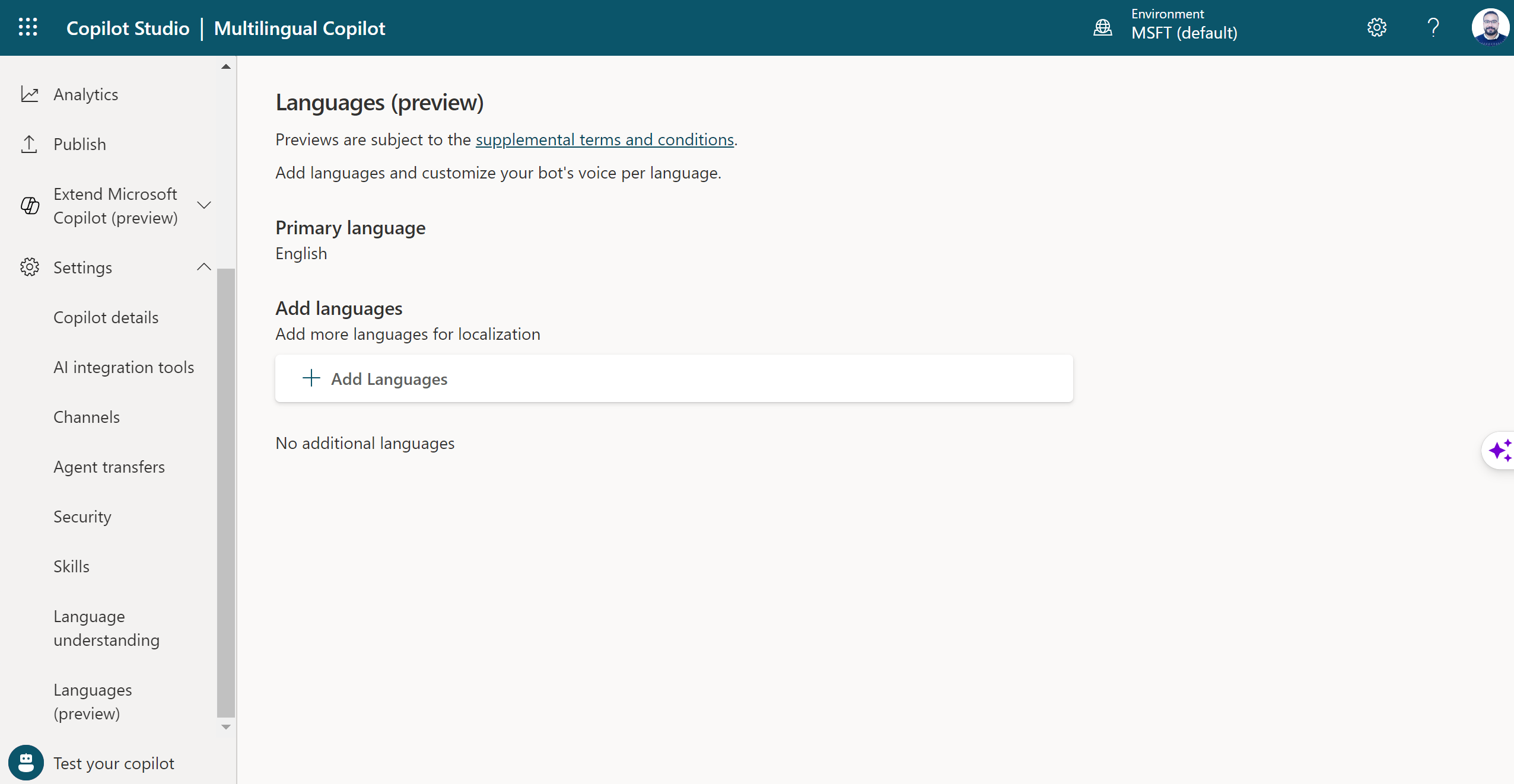Screen dimensions: 1514x784
Task: Click the environment globe icon
Action: coord(1103,27)
